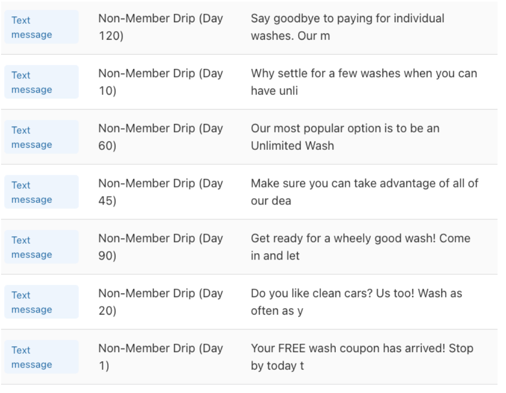The width and height of the screenshot is (506, 393).
Task: Select the 'Get ready for a wheely good wash' preview
Action: pyautogui.click(x=361, y=247)
